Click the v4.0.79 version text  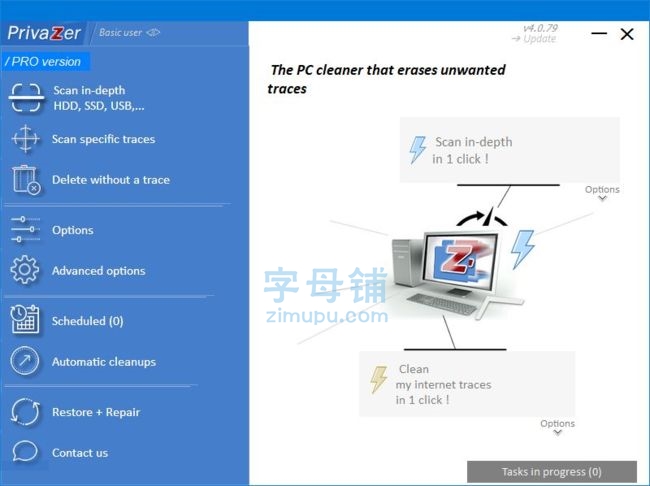click(541, 28)
